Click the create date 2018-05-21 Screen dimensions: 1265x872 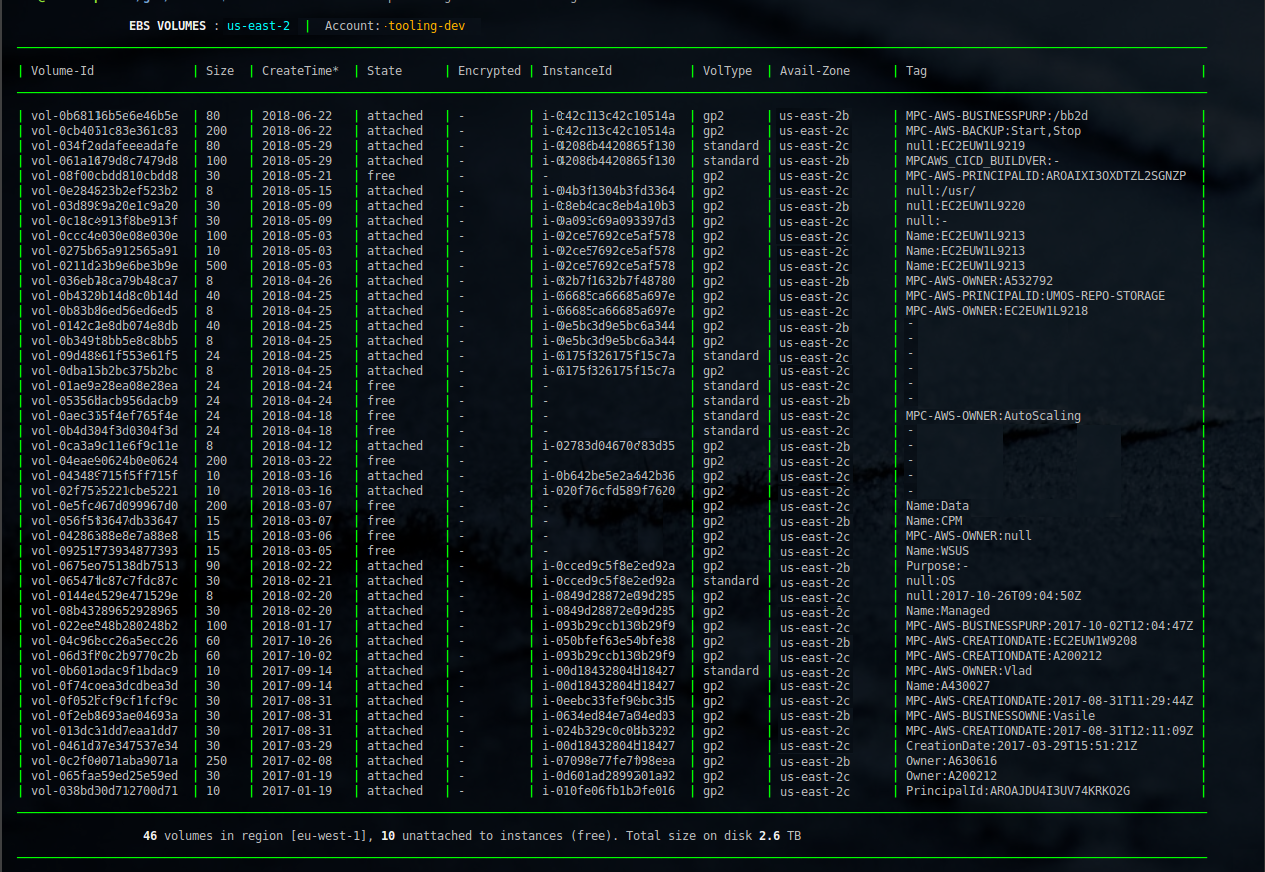point(297,176)
